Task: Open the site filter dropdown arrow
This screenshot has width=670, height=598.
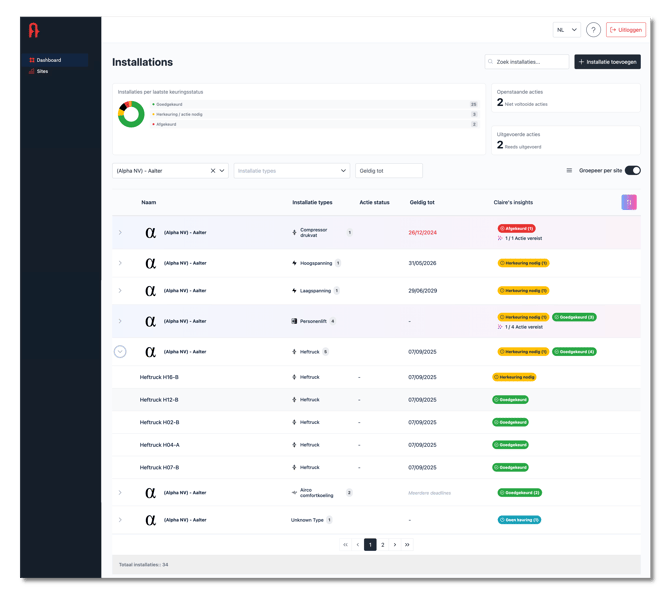Action: tap(222, 171)
